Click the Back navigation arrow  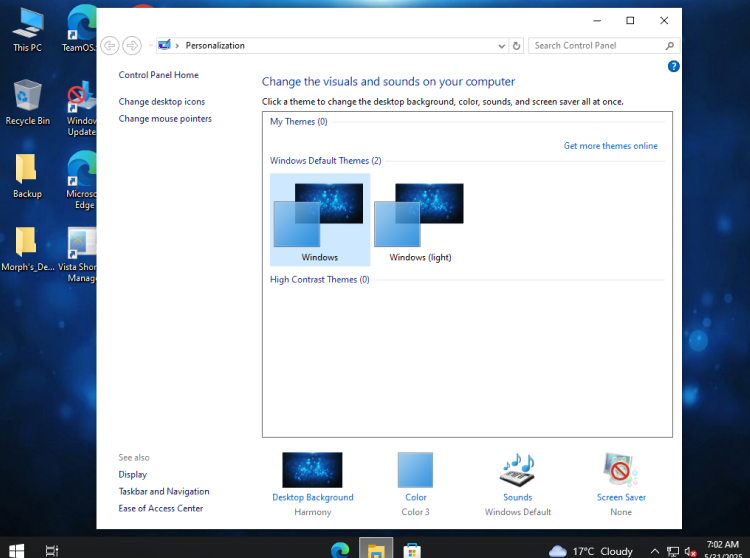click(x=110, y=46)
